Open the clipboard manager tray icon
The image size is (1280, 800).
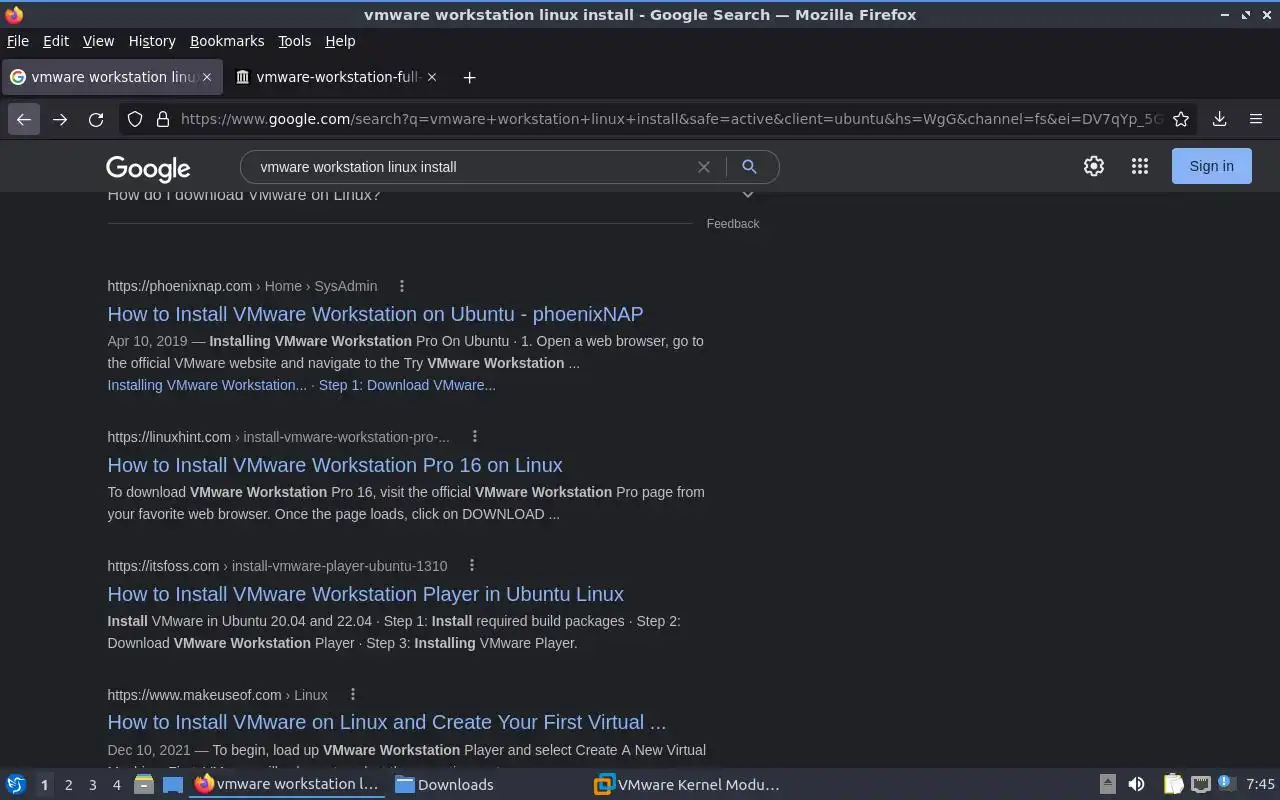[x=1173, y=784]
